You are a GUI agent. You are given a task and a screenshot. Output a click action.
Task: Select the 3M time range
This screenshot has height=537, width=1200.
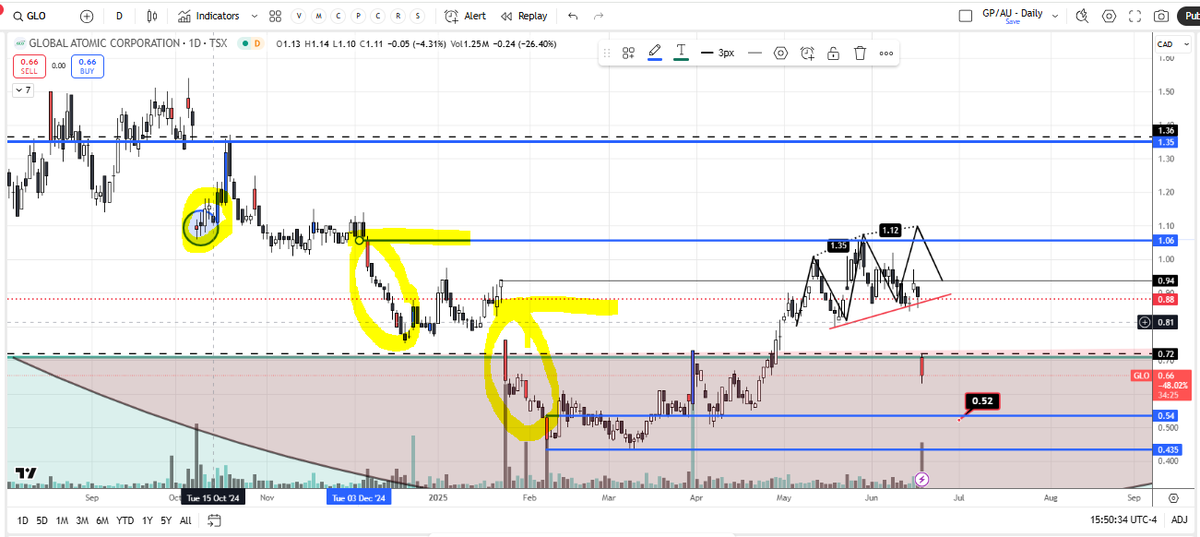point(82,520)
